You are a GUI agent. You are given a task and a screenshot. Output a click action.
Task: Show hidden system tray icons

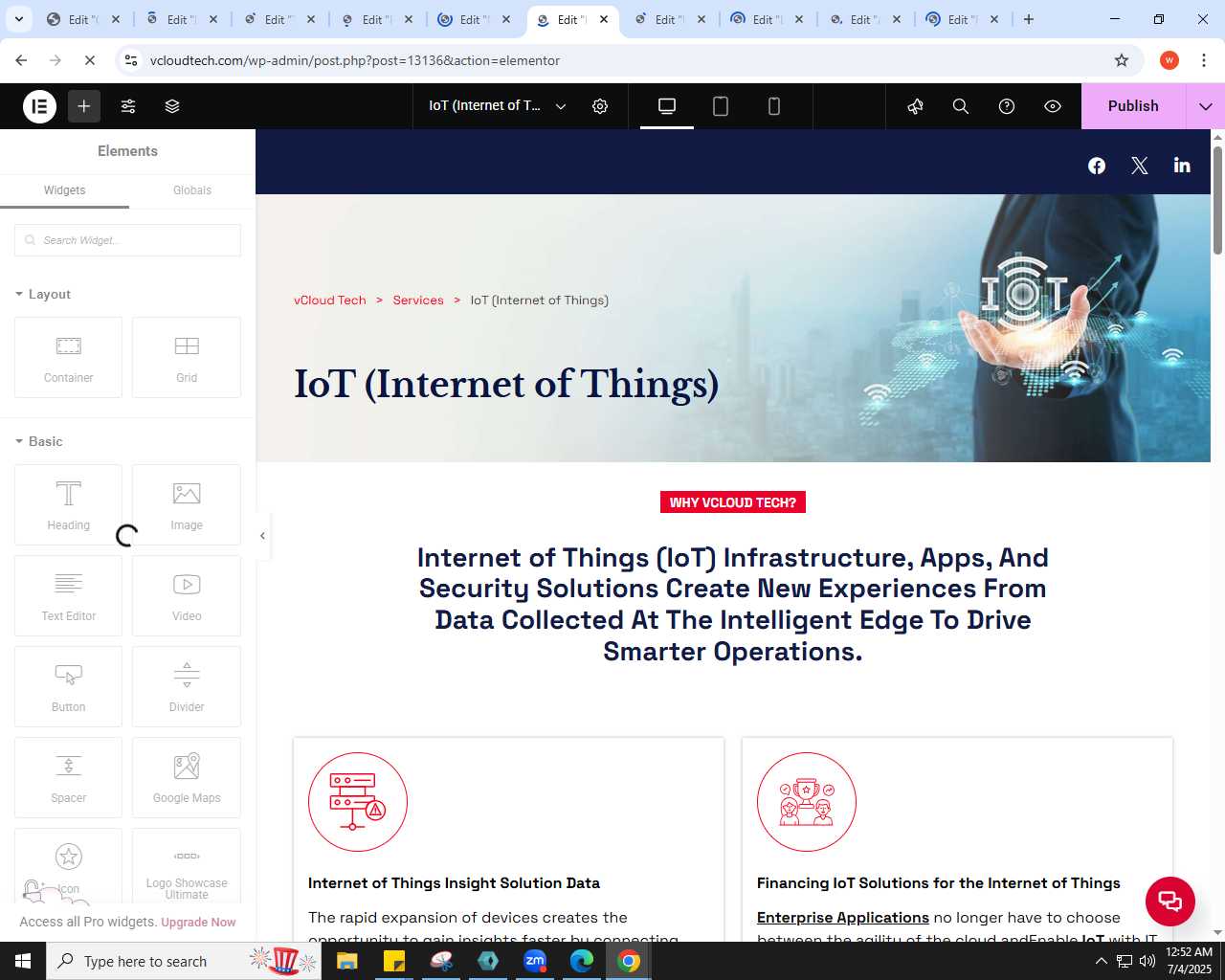pos(1101,961)
